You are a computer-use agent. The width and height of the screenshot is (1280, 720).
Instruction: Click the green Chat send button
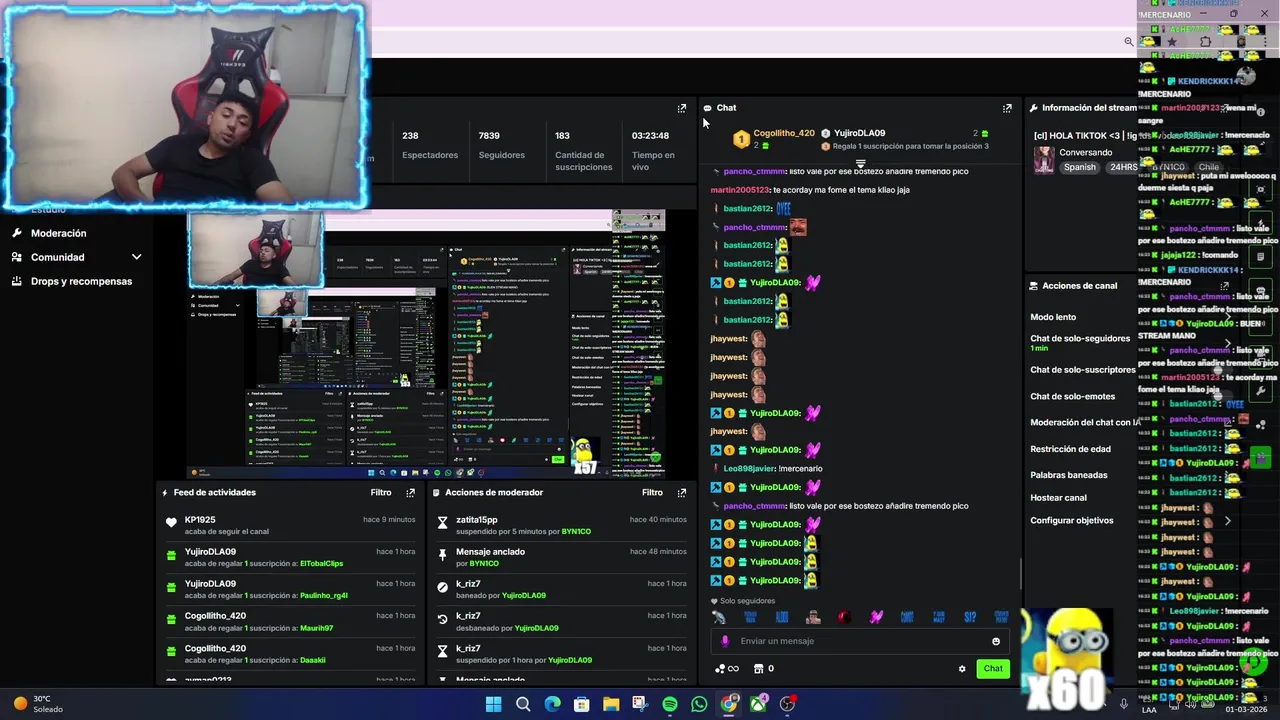(x=993, y=669)
